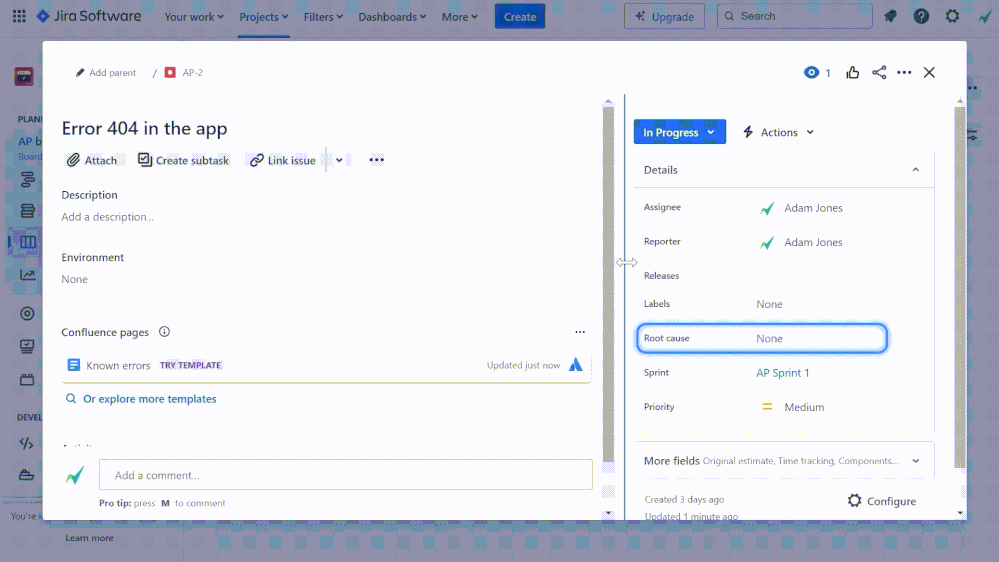Viewport: 999px width, 562px height.
Task: Open the Actions dropdown
Action: click(x=779, y=132)
